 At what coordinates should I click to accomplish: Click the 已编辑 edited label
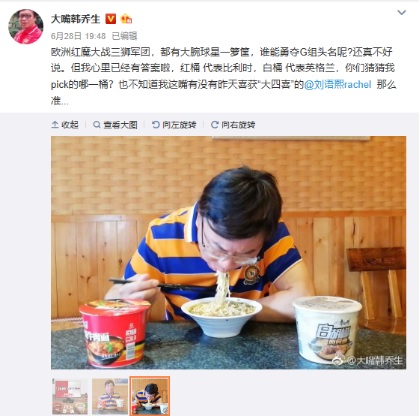point(124,36)
